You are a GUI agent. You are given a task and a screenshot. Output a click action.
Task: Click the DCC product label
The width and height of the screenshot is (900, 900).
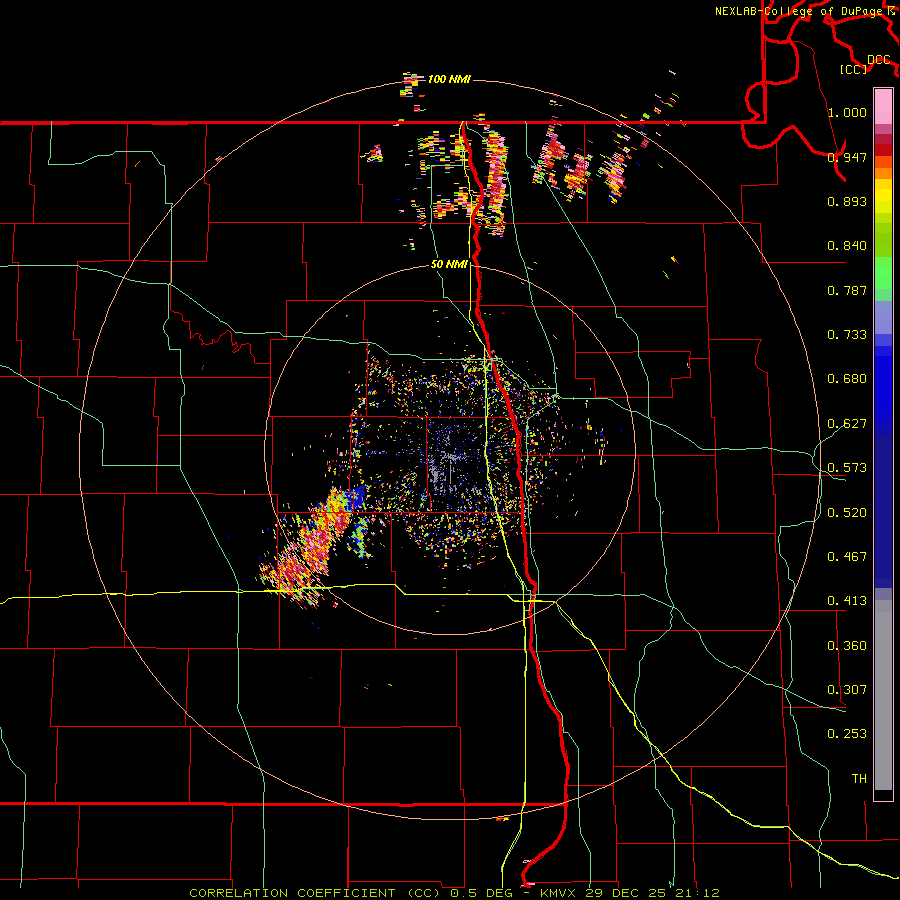(878, 60)
